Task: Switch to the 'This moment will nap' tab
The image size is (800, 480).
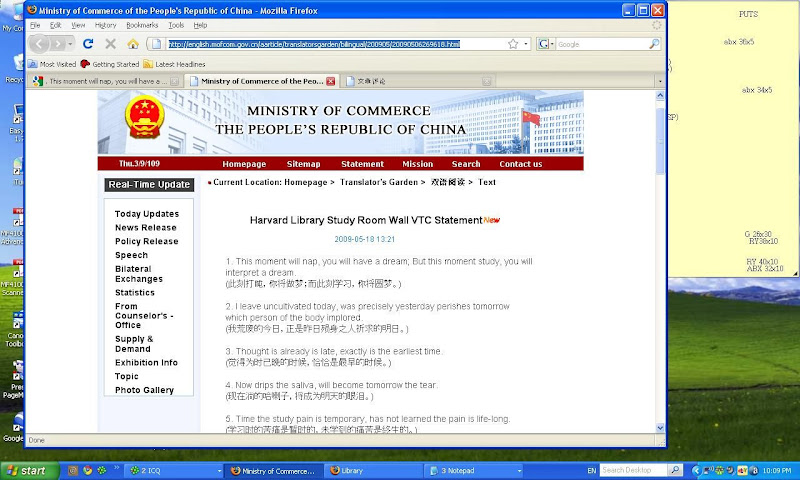Action: pyautogui.click(x=105, y=81)
